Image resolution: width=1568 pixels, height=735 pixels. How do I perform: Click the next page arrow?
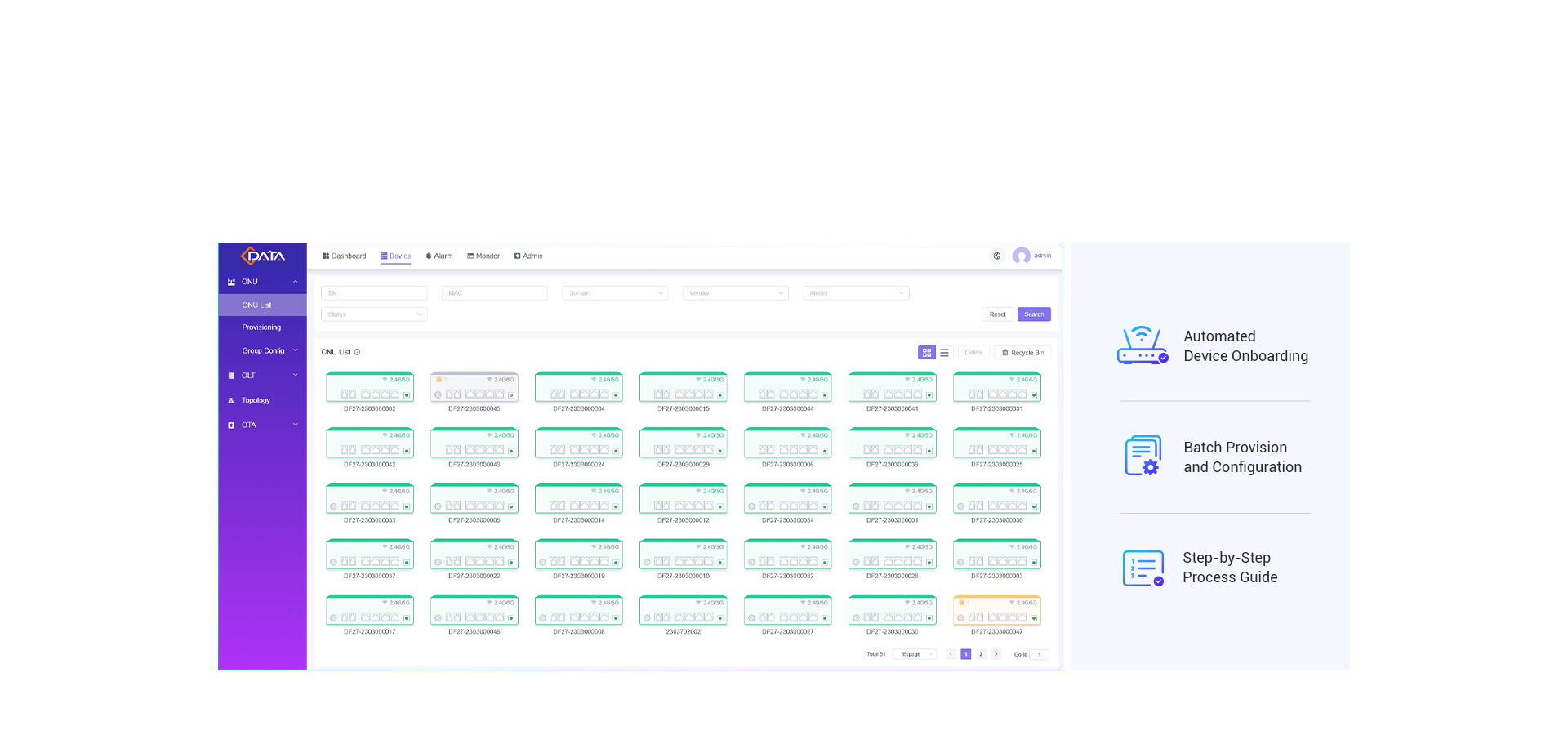click(996, 654)
